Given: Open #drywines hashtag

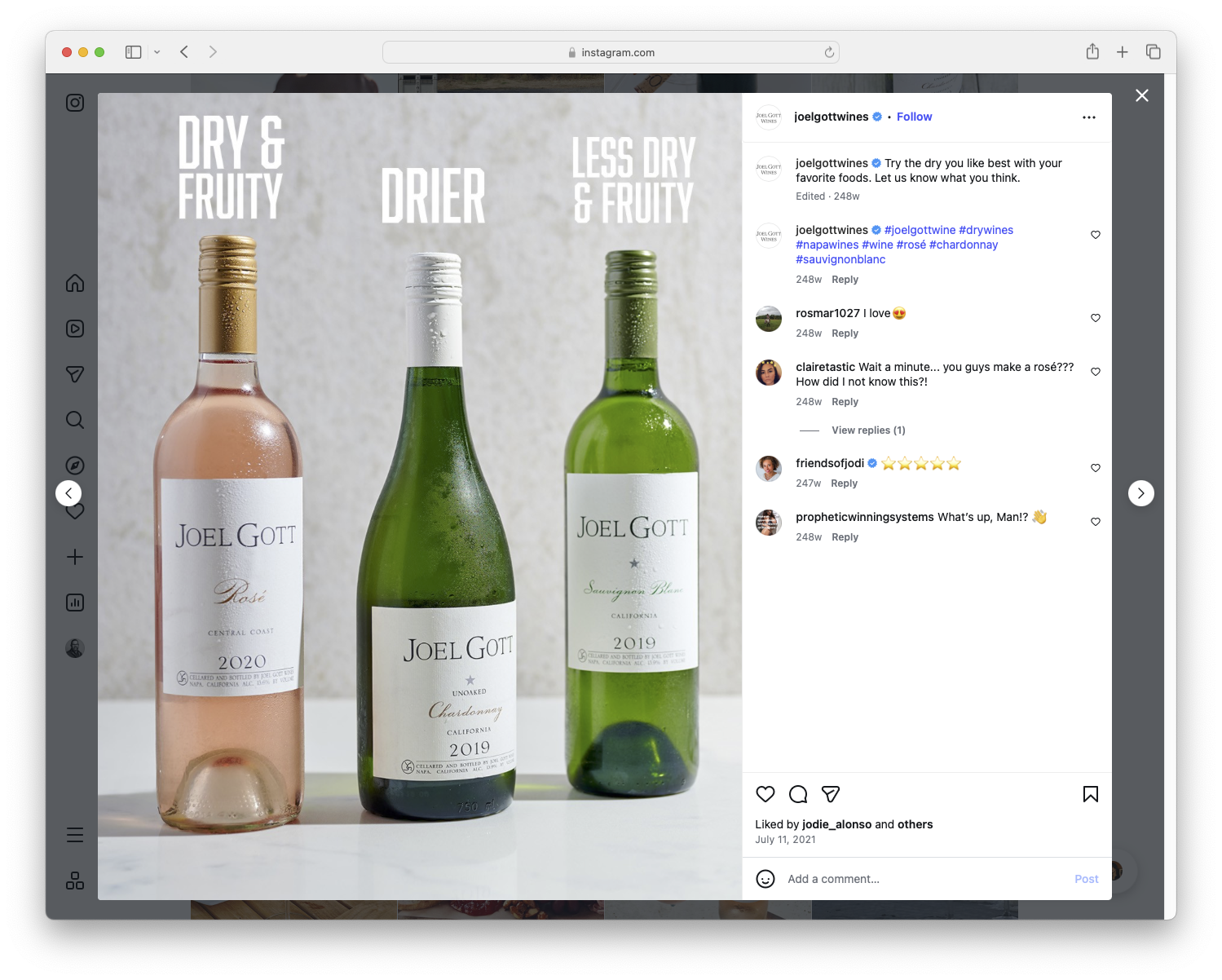Looking at the screenshot, I should click(x=986, y=230).
